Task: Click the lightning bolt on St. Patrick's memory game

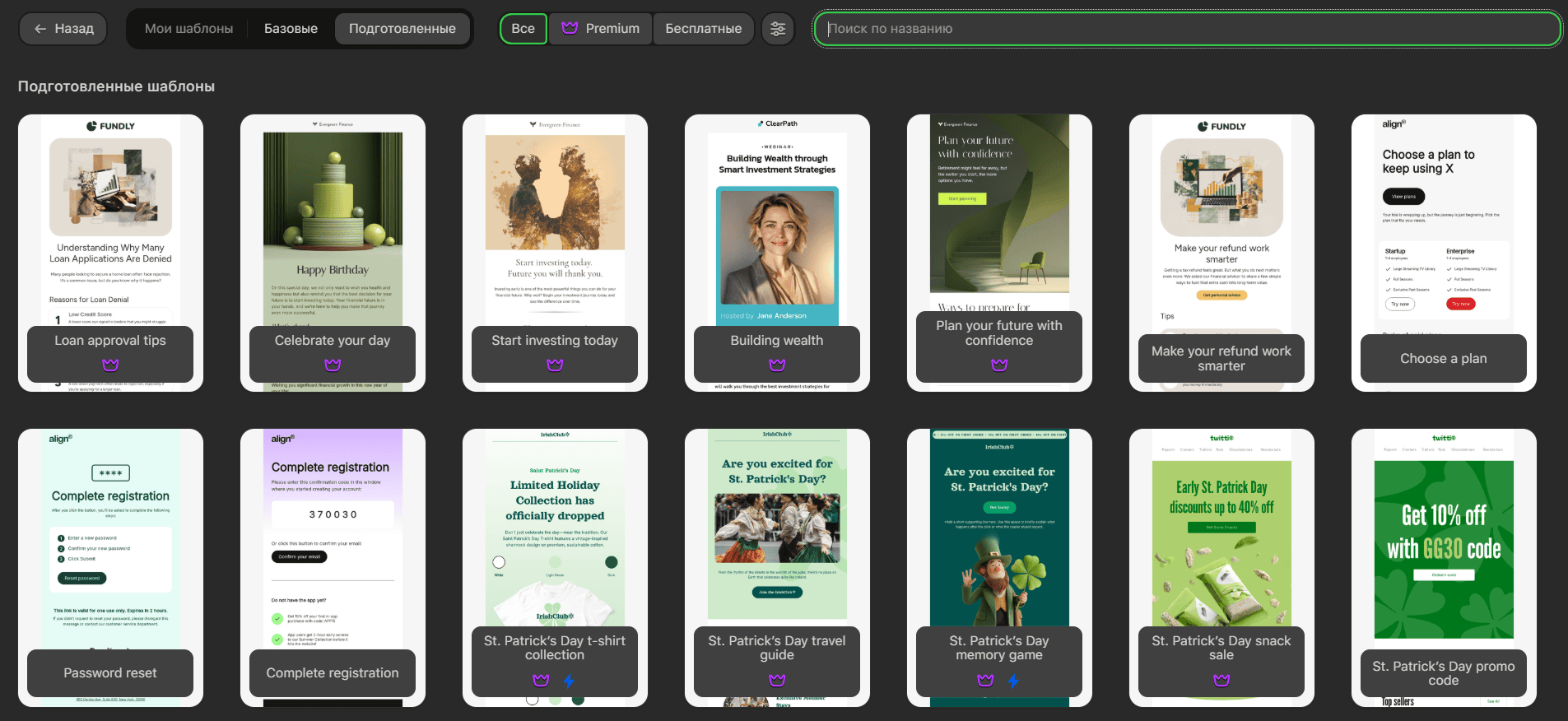Action: (1013, 681)
